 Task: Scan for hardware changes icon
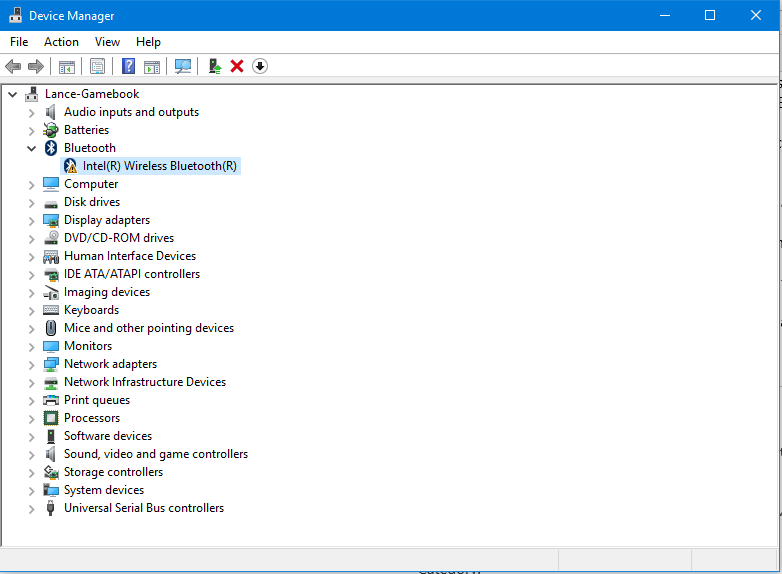click(183, 66)
